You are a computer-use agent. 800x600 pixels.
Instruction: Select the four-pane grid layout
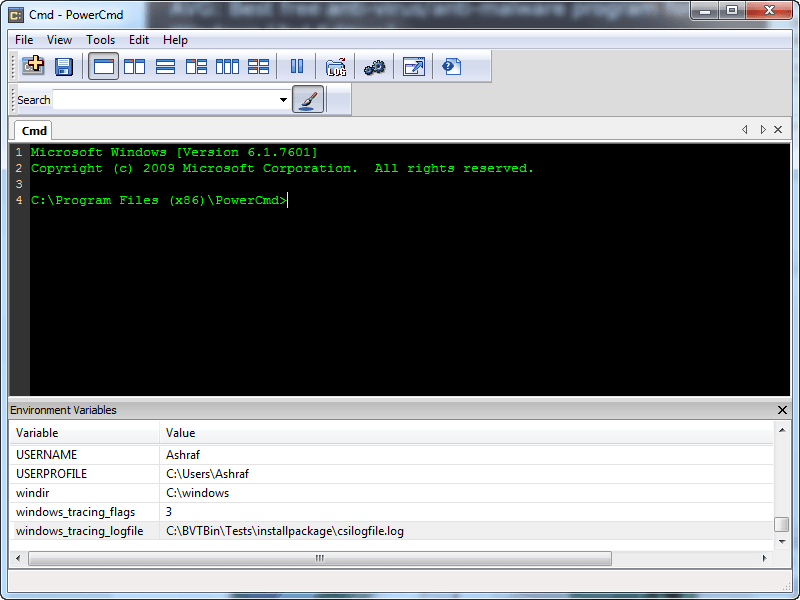tap(259, 67)
